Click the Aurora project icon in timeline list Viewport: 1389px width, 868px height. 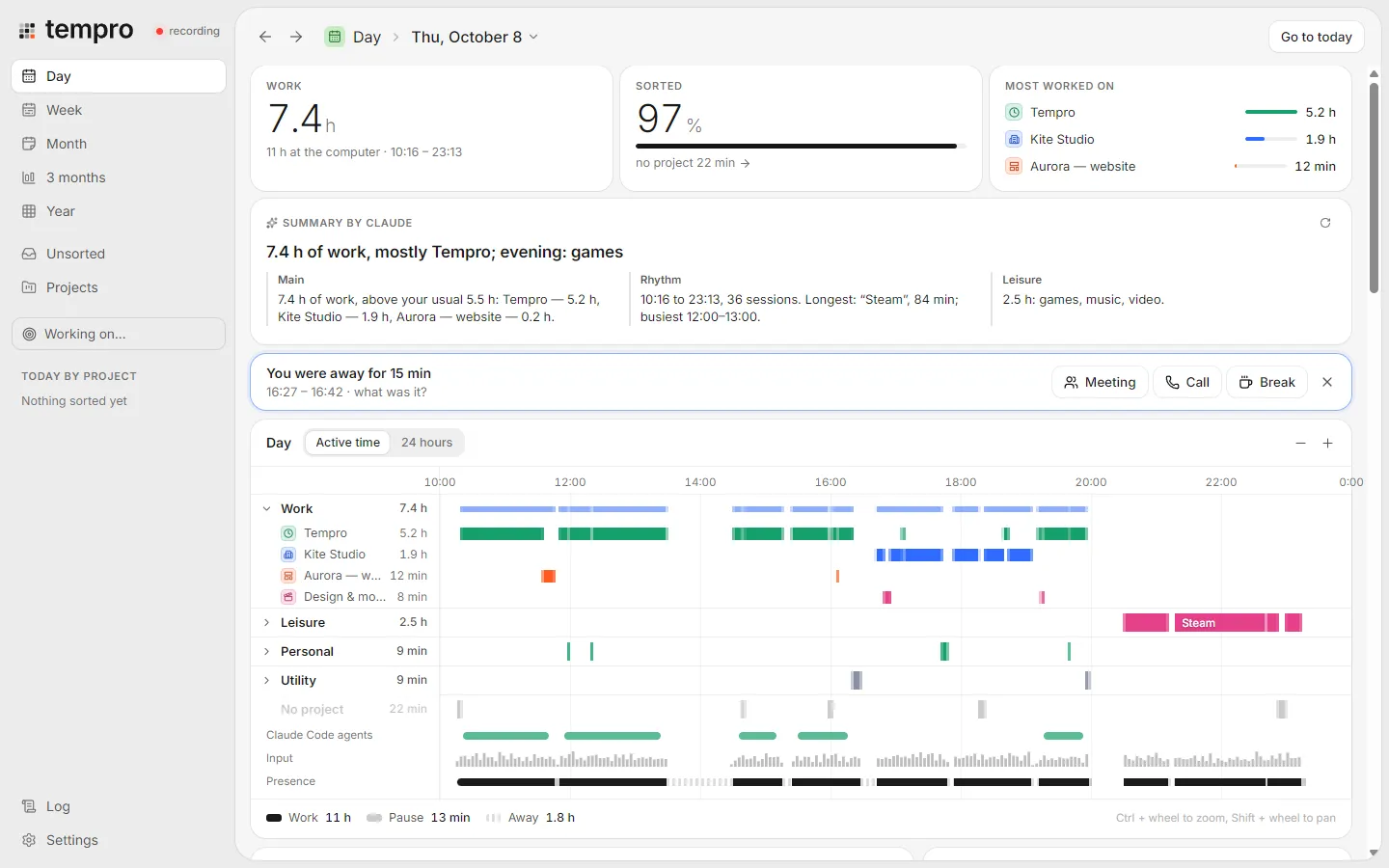coord(288,576)
